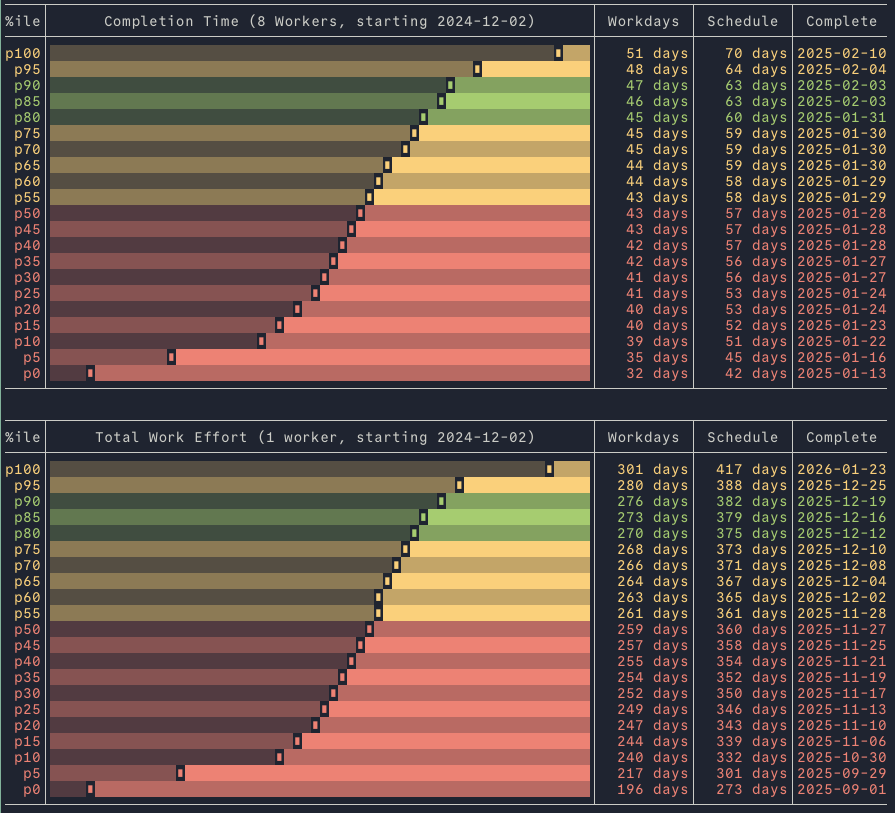Click the completion date 2025-02-04

pyautogui.click(x=842, y=70)
